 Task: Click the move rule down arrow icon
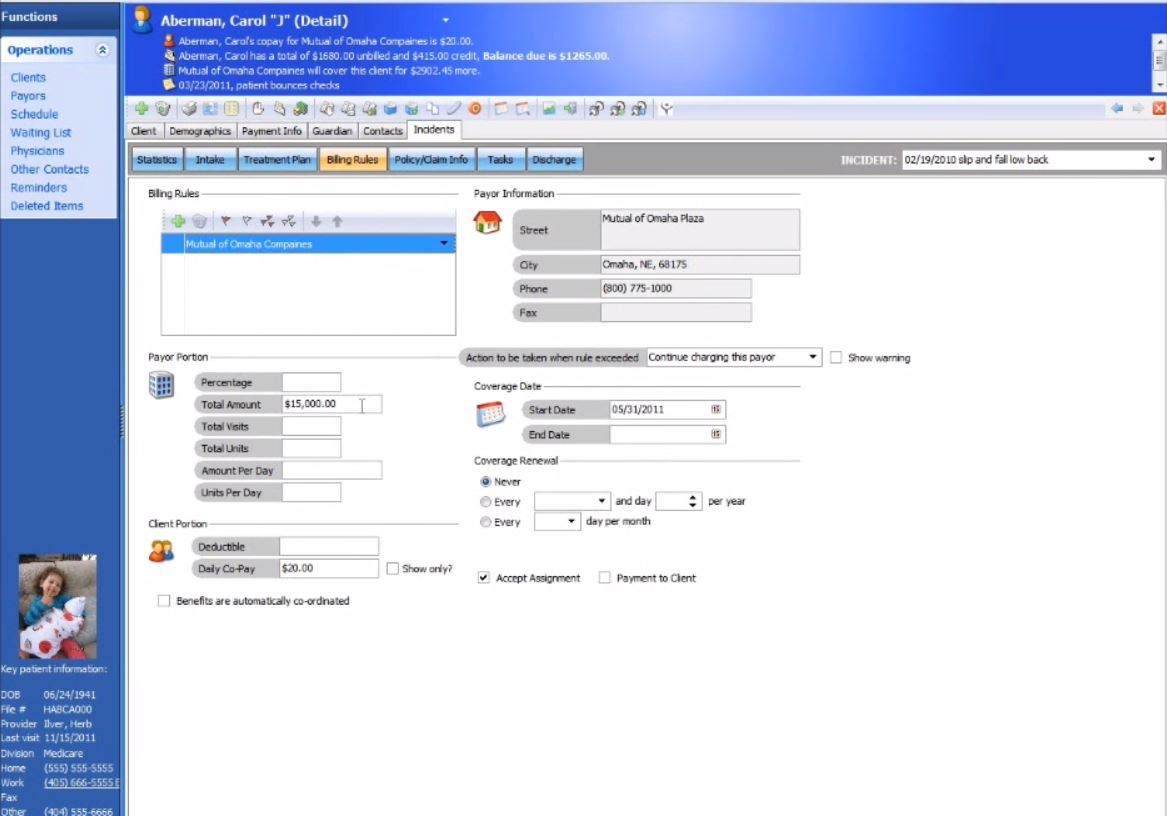(315, 221)
